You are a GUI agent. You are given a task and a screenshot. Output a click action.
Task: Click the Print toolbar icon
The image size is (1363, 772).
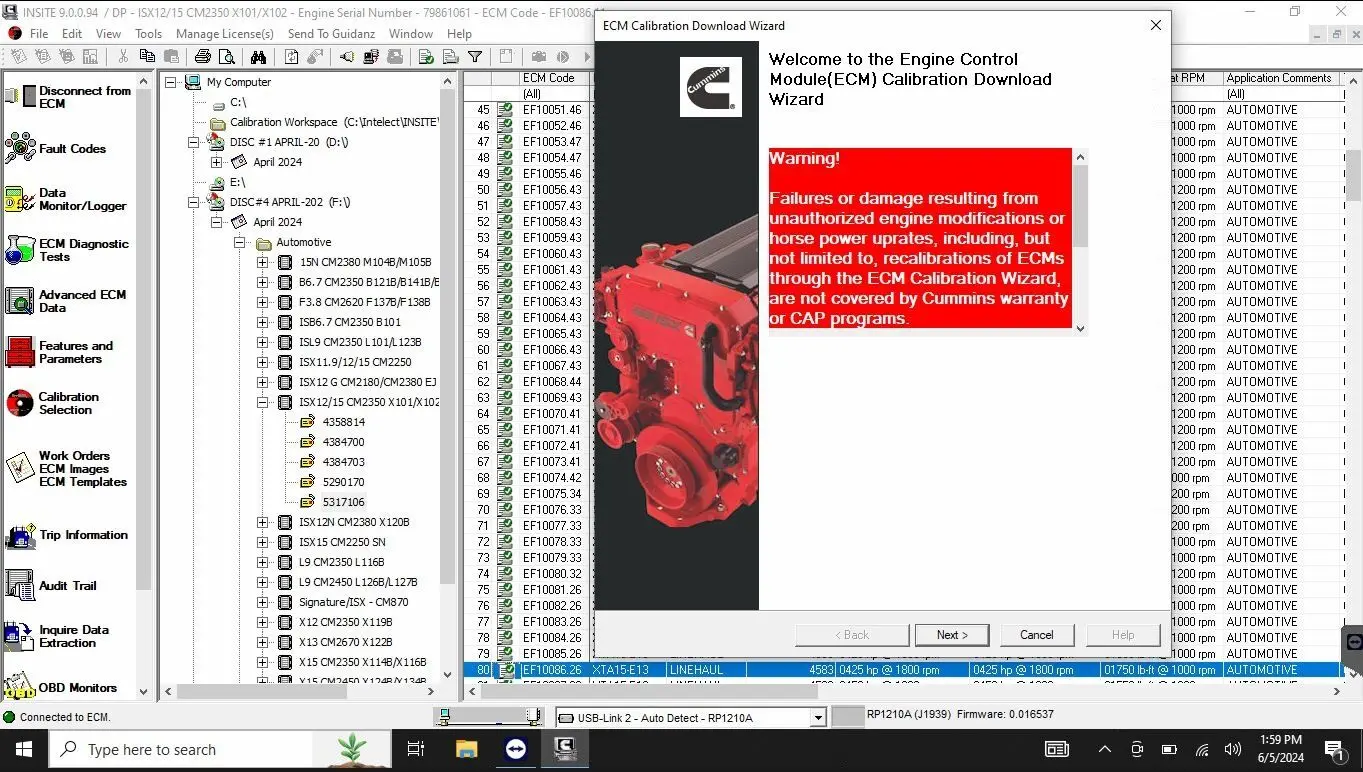203,57
